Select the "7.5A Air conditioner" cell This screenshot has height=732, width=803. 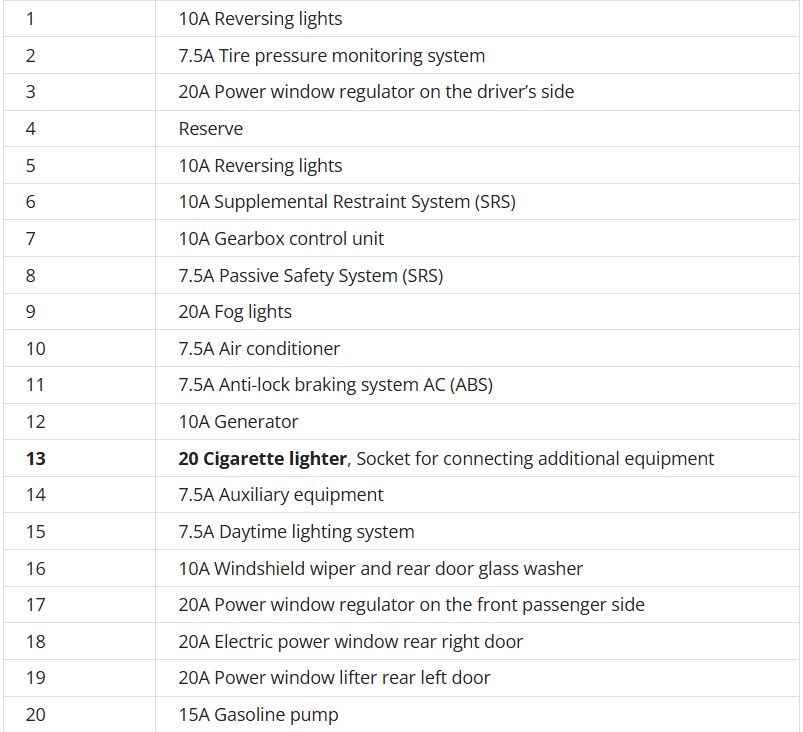(259, 349)
